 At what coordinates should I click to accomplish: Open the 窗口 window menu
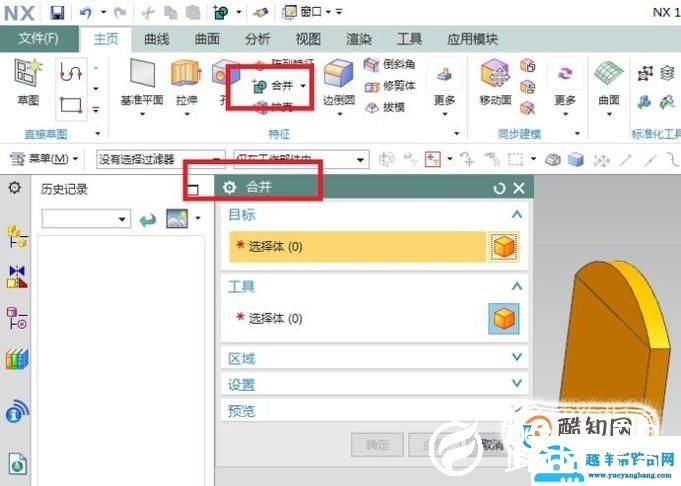307,12
